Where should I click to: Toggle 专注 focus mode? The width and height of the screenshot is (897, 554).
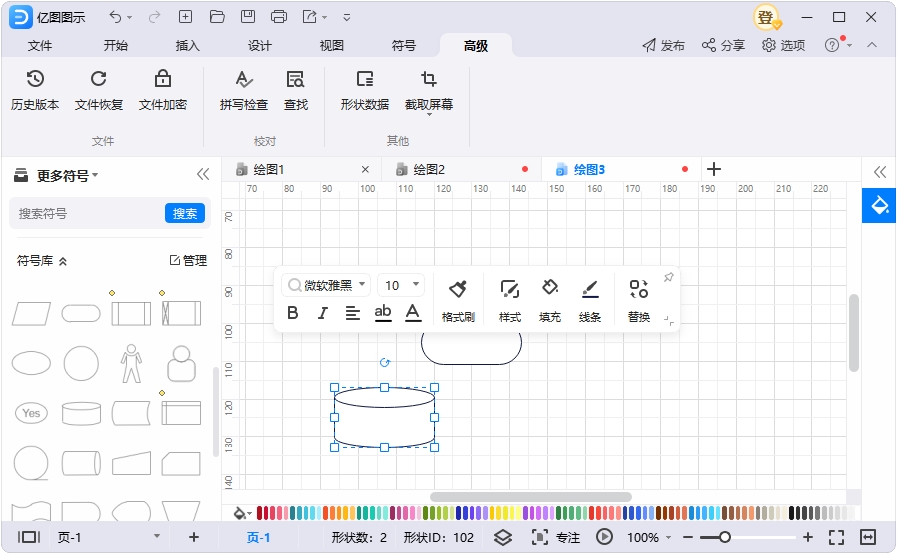(555, 537)
